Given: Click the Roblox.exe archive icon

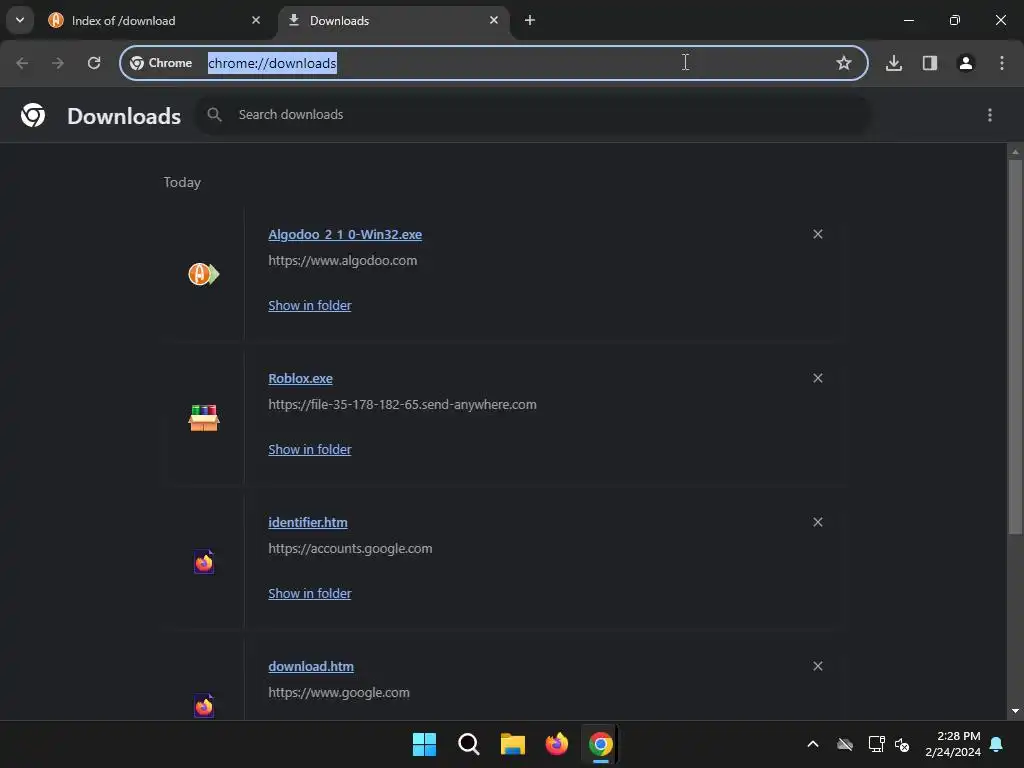Looking at the screenshot, I should tap(204, 418).
